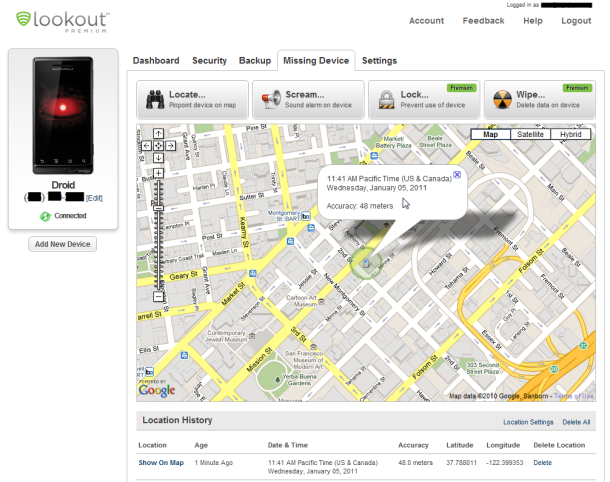Image resolution: width=610 pixels, height=482 pixels.
Task: Open Terms of Use map link
Action: click(x=574, y=396)
